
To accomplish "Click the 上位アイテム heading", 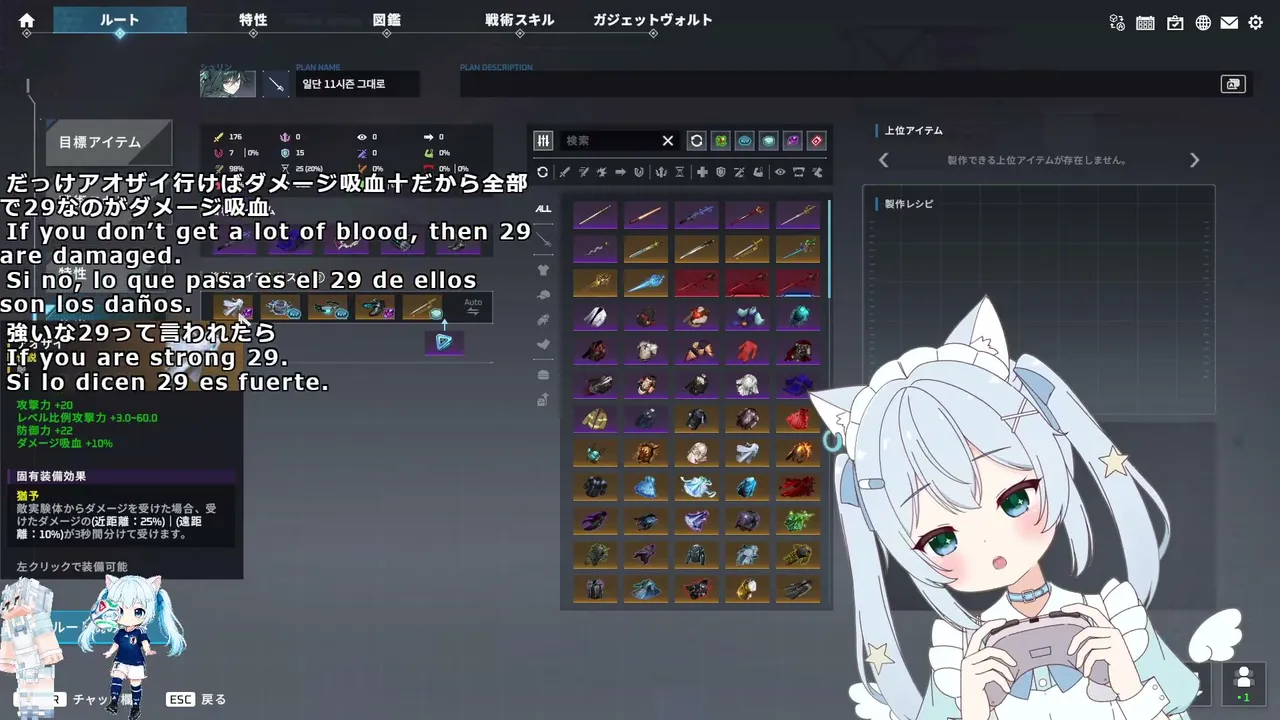I will pos(914,131).
